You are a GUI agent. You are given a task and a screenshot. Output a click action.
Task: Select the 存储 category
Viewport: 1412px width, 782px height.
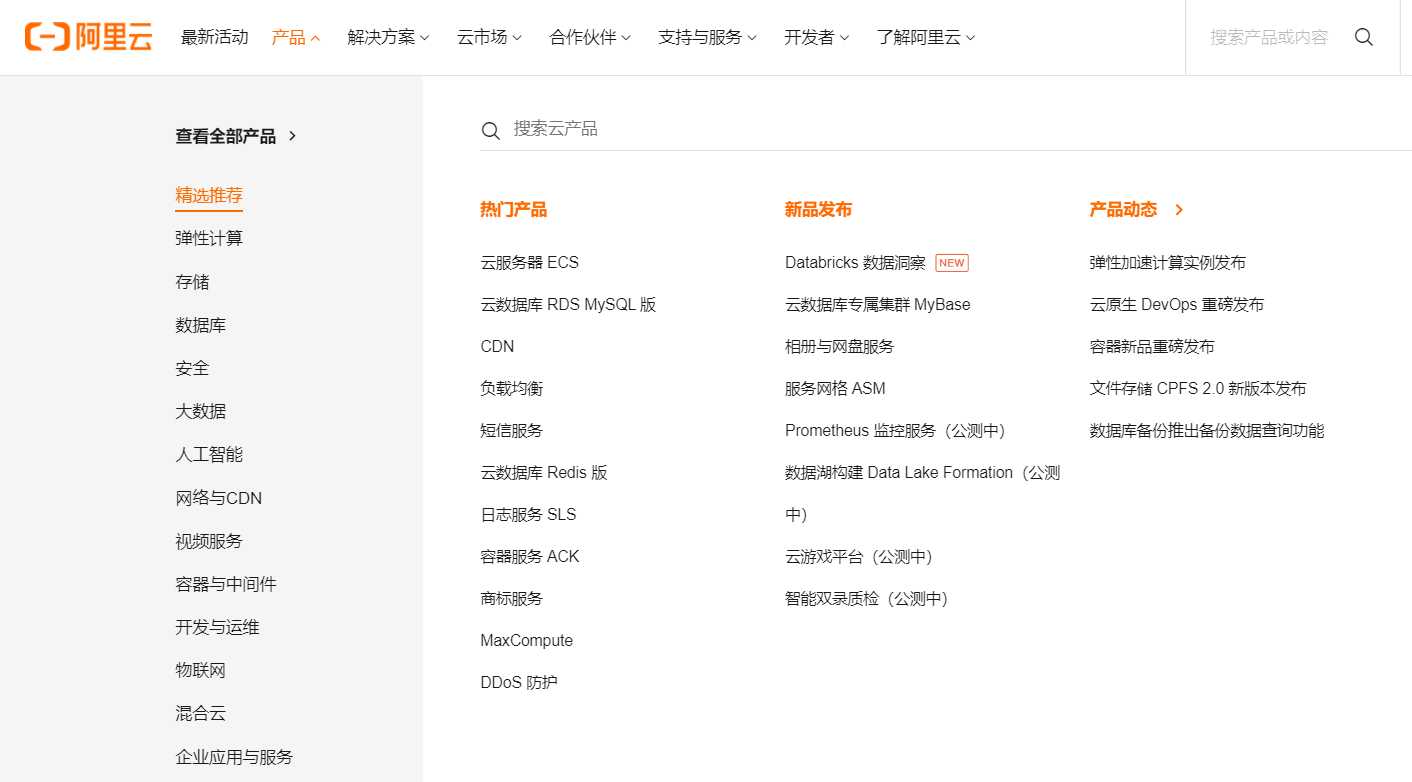click(x=192, y=282)
